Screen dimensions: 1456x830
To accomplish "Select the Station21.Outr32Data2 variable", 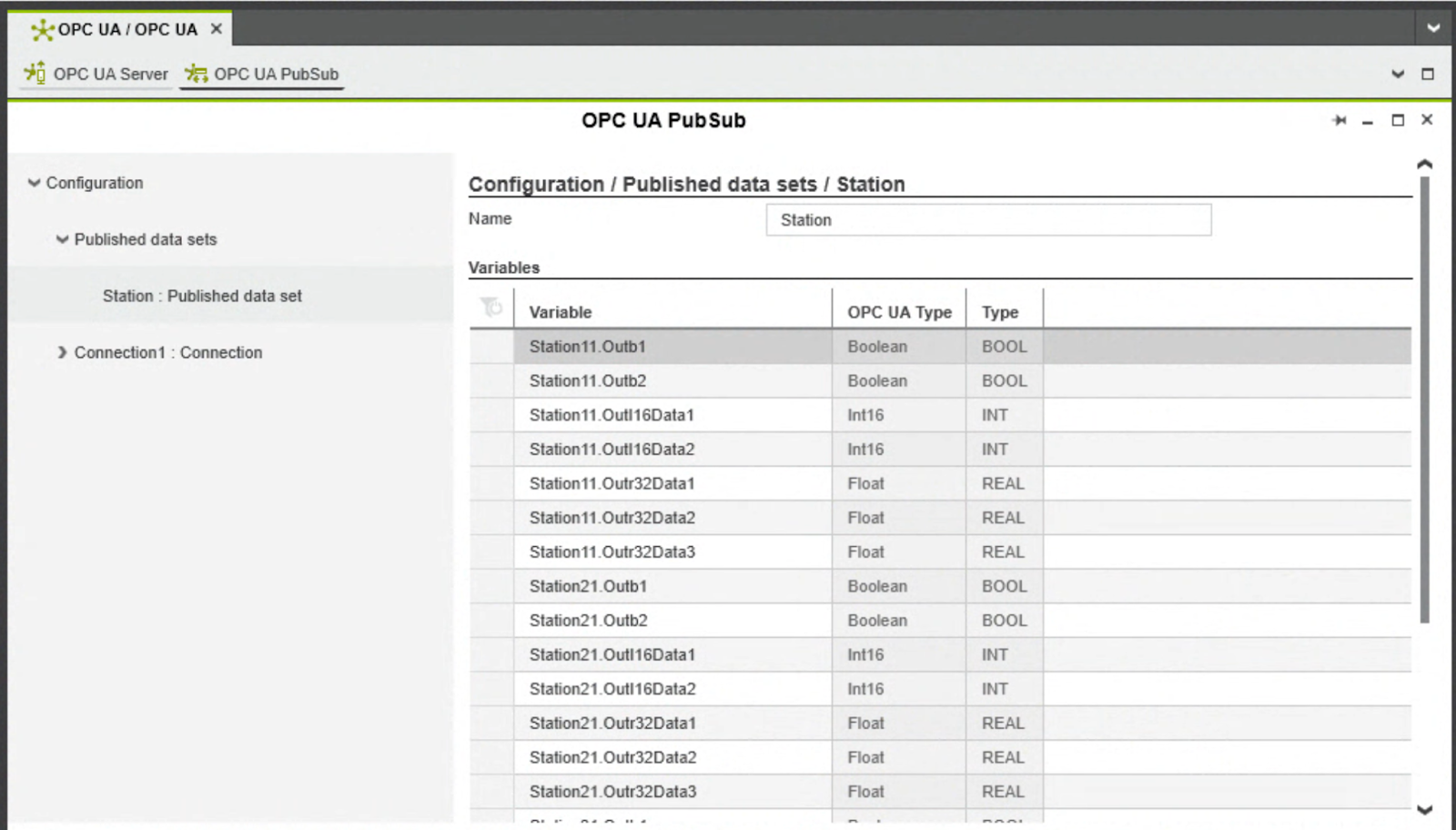I will click(612, 758).
